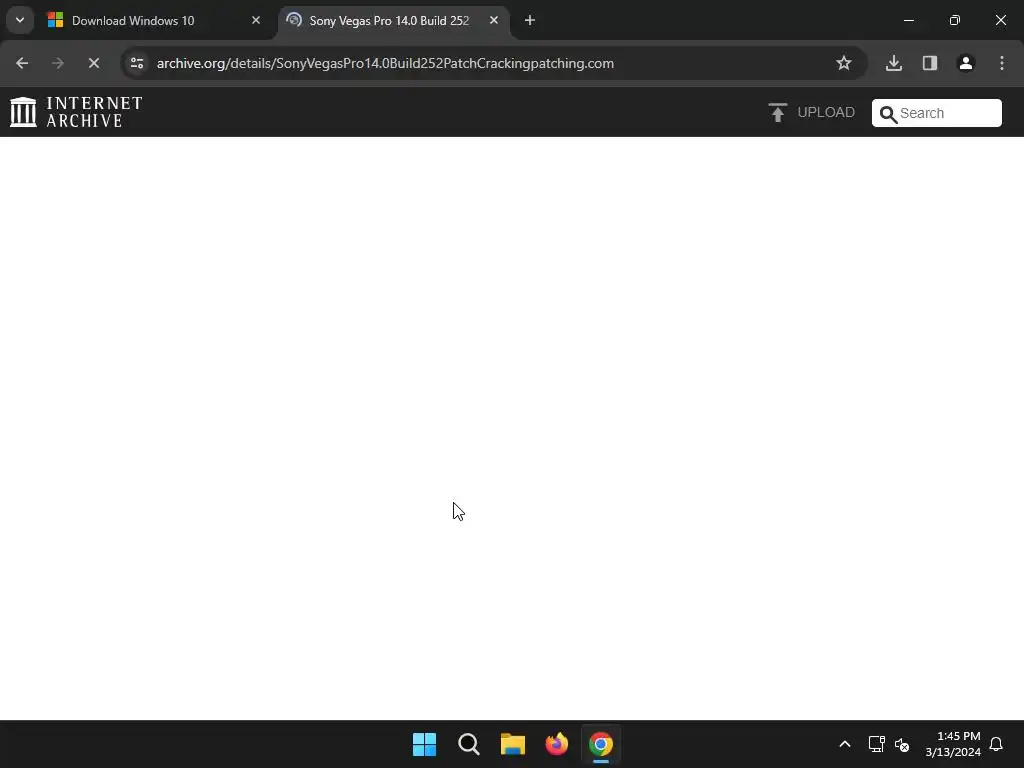Viewport: 1024px width, 768px height.
Task: Click the archive.org URL address field
Action: [x=493, y=63]
